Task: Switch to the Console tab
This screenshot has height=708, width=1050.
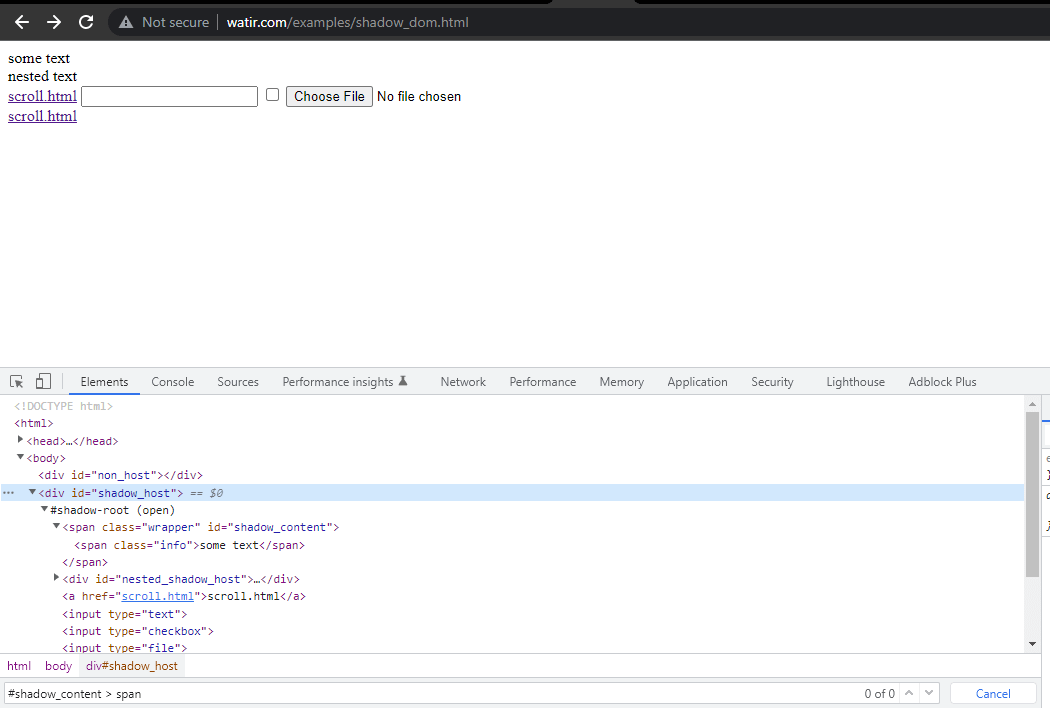Action: coord(172,382)
